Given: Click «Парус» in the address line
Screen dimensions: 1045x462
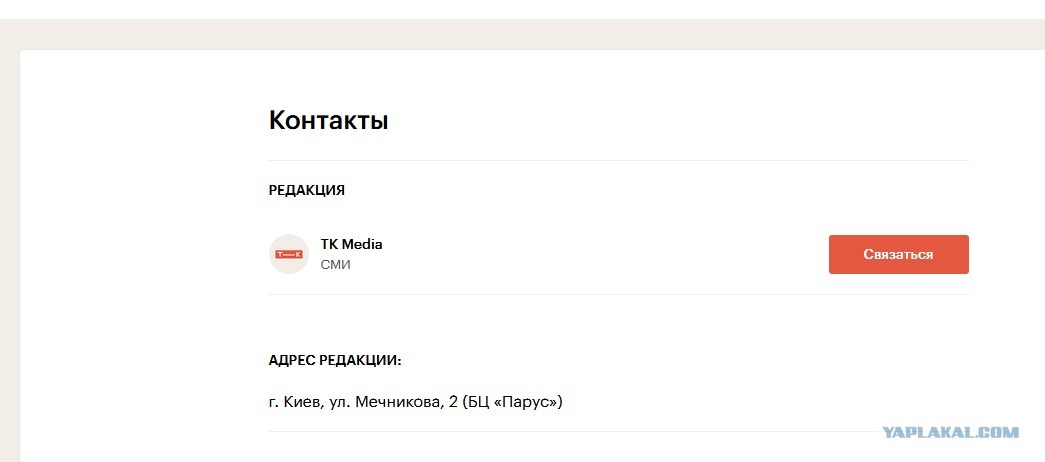Looking at the screenshot, I should coord(528,402).
